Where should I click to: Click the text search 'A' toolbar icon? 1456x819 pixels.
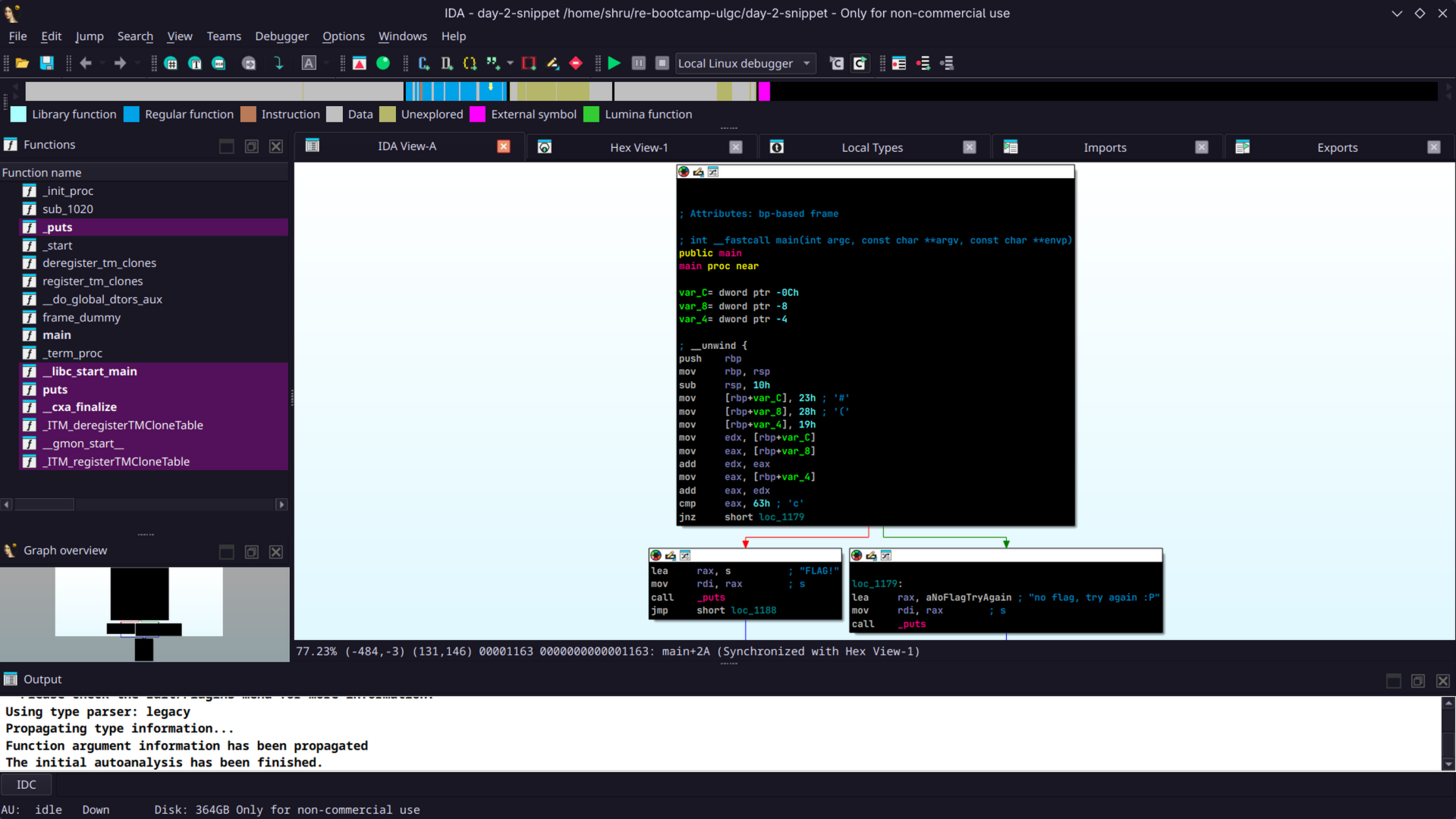(x=309, y=64)
